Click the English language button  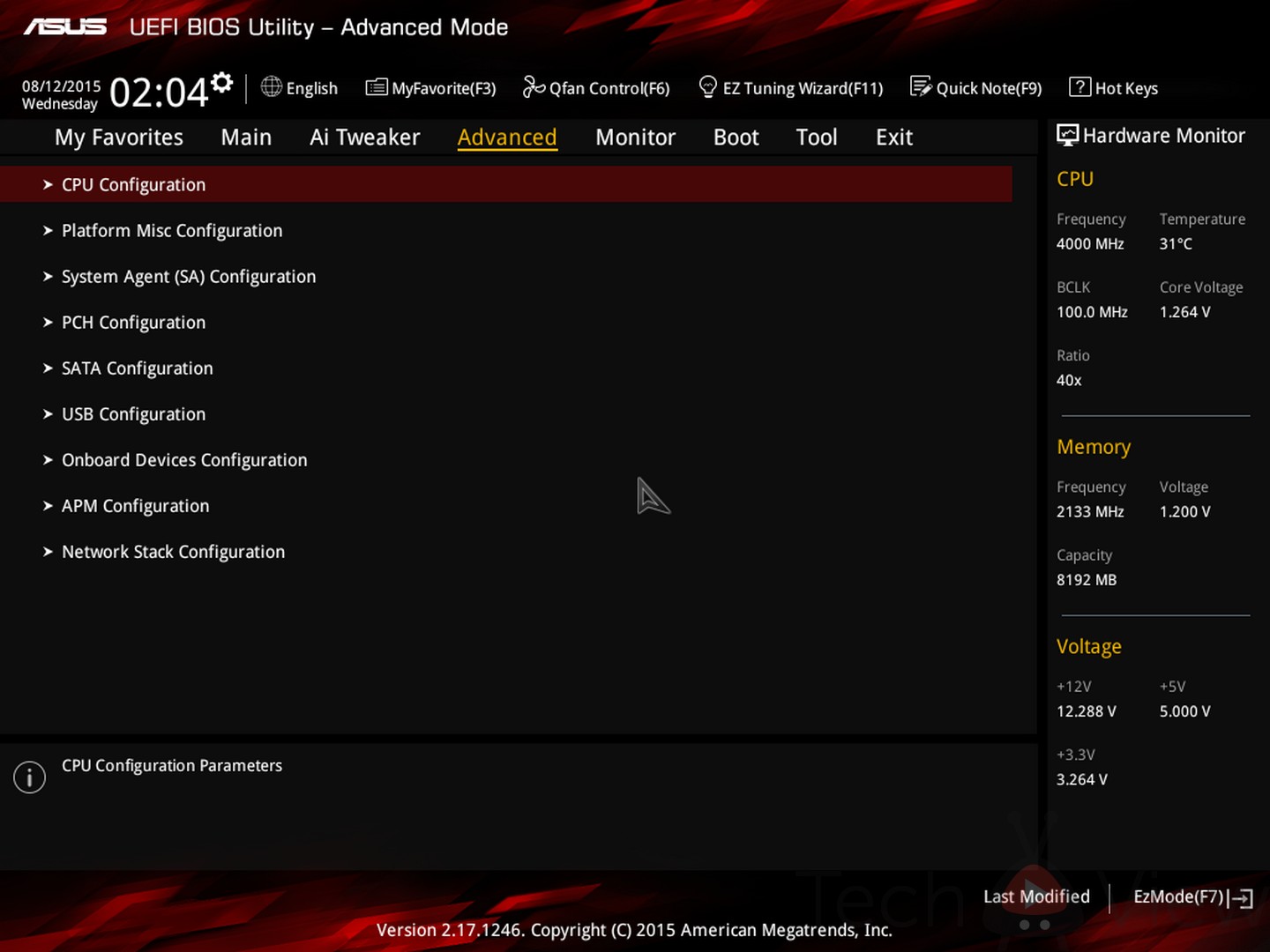311,88
